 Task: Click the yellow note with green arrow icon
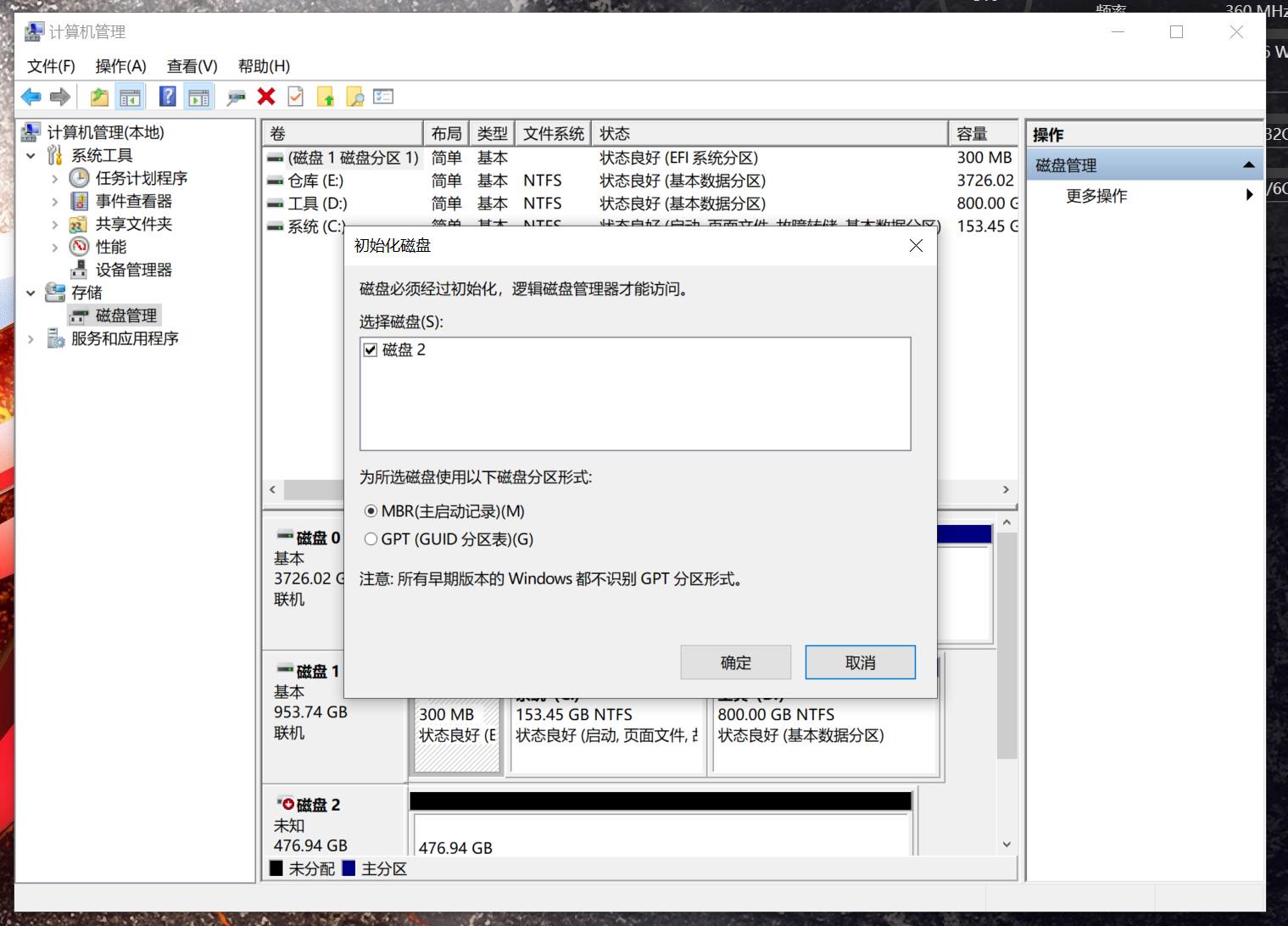click(326, 97)
